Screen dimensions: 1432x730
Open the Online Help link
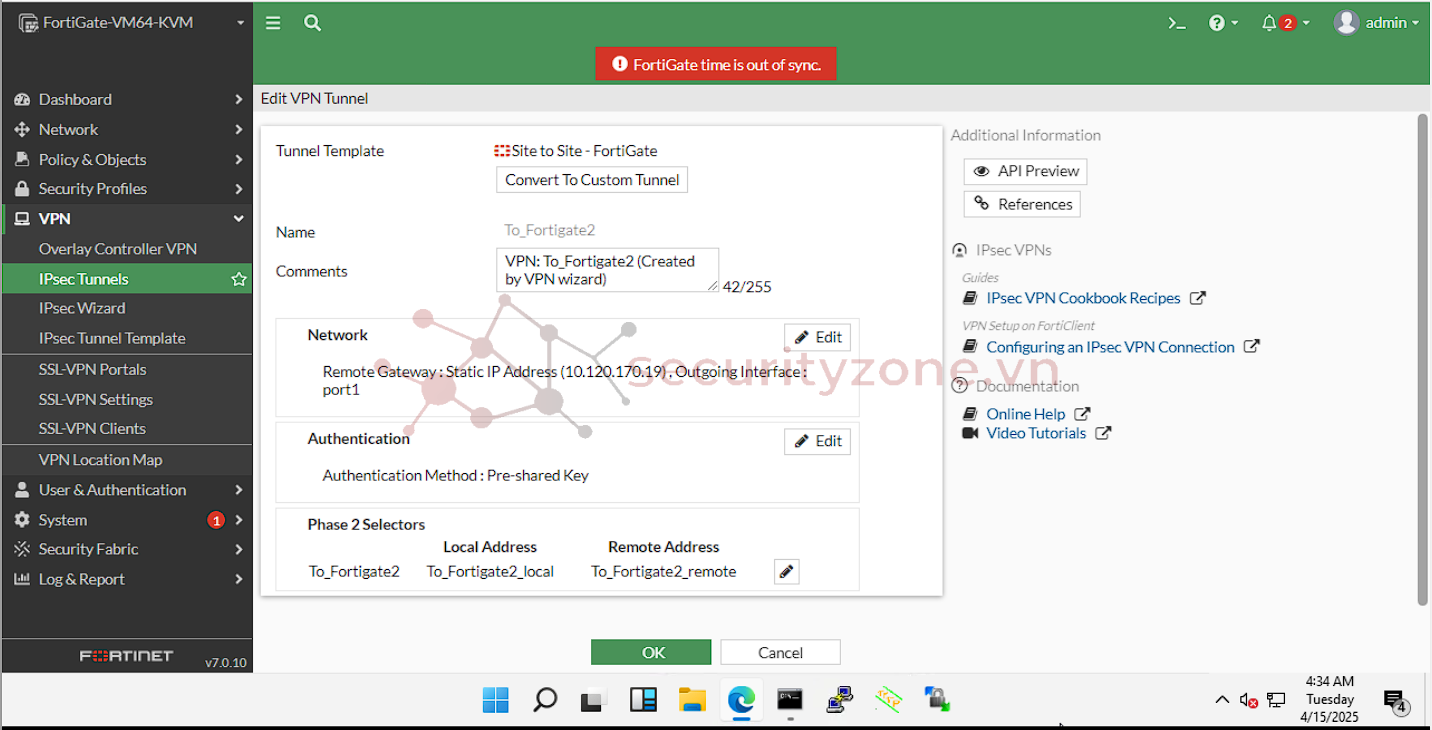[1026, 414]
